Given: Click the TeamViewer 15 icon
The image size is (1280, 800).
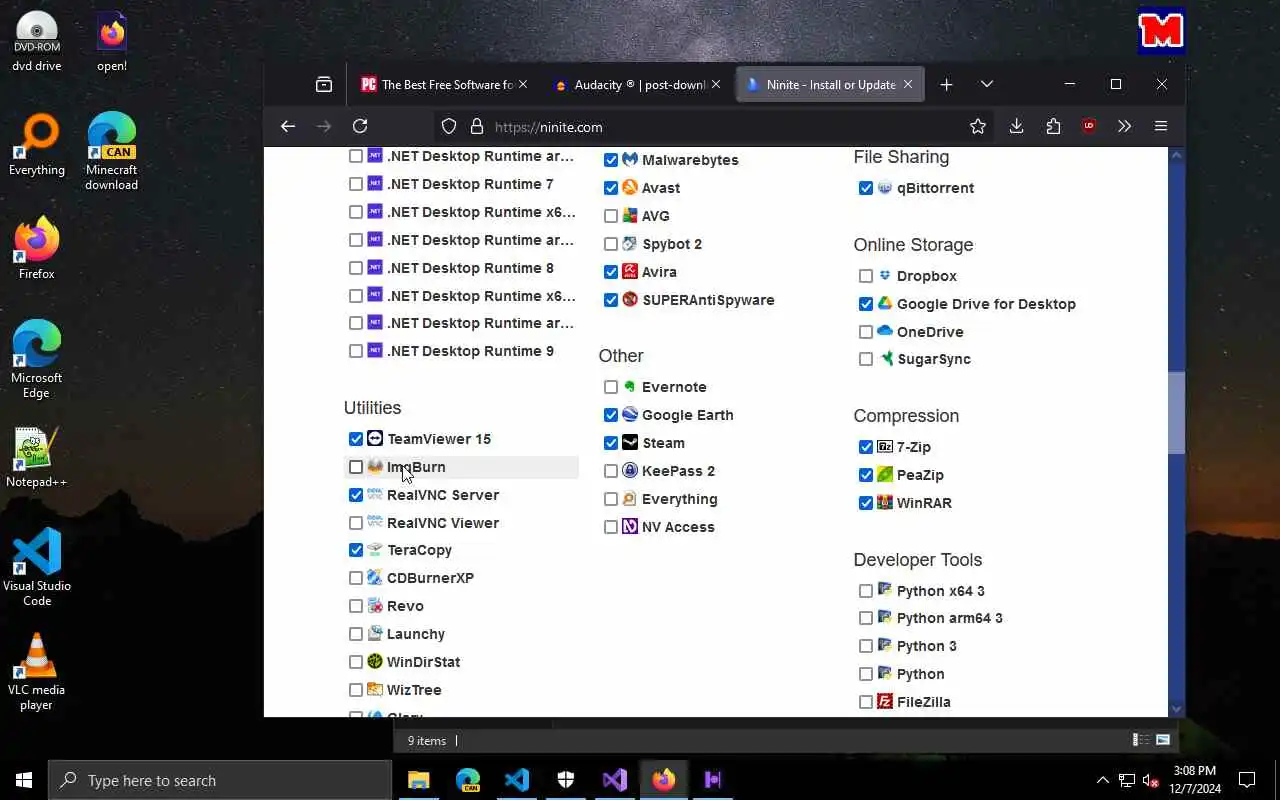Looking at the screenshot, I should tap(375, 439).
